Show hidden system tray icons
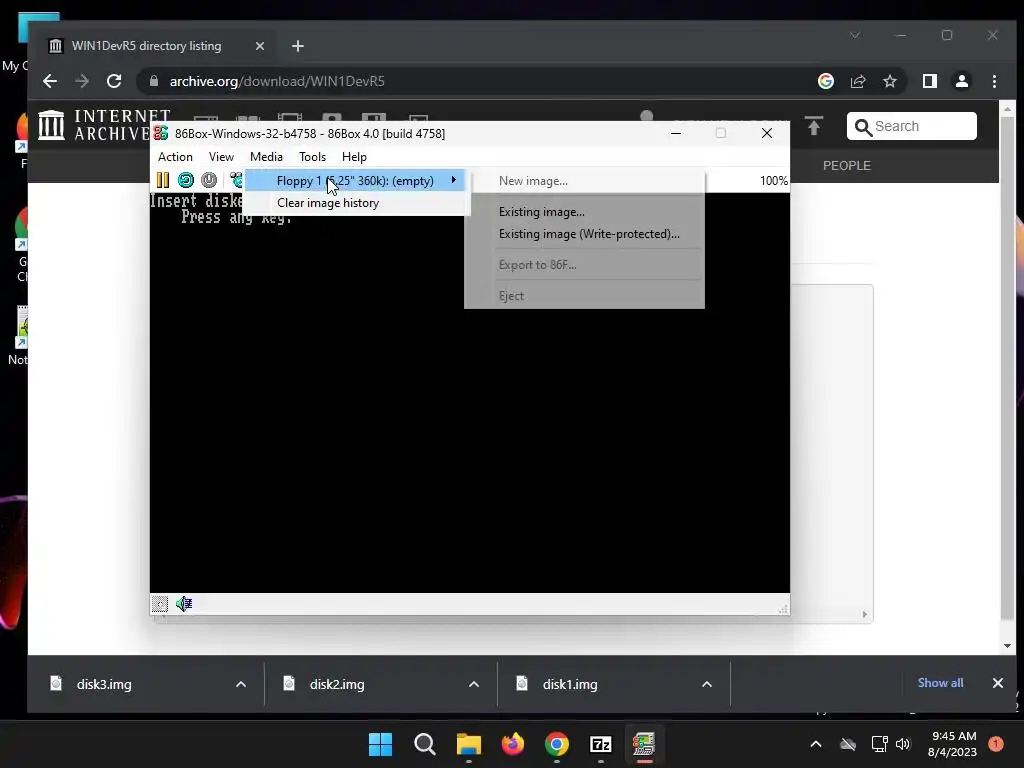The height and width of the screenshot is (768, 1024). click(816, 744)
